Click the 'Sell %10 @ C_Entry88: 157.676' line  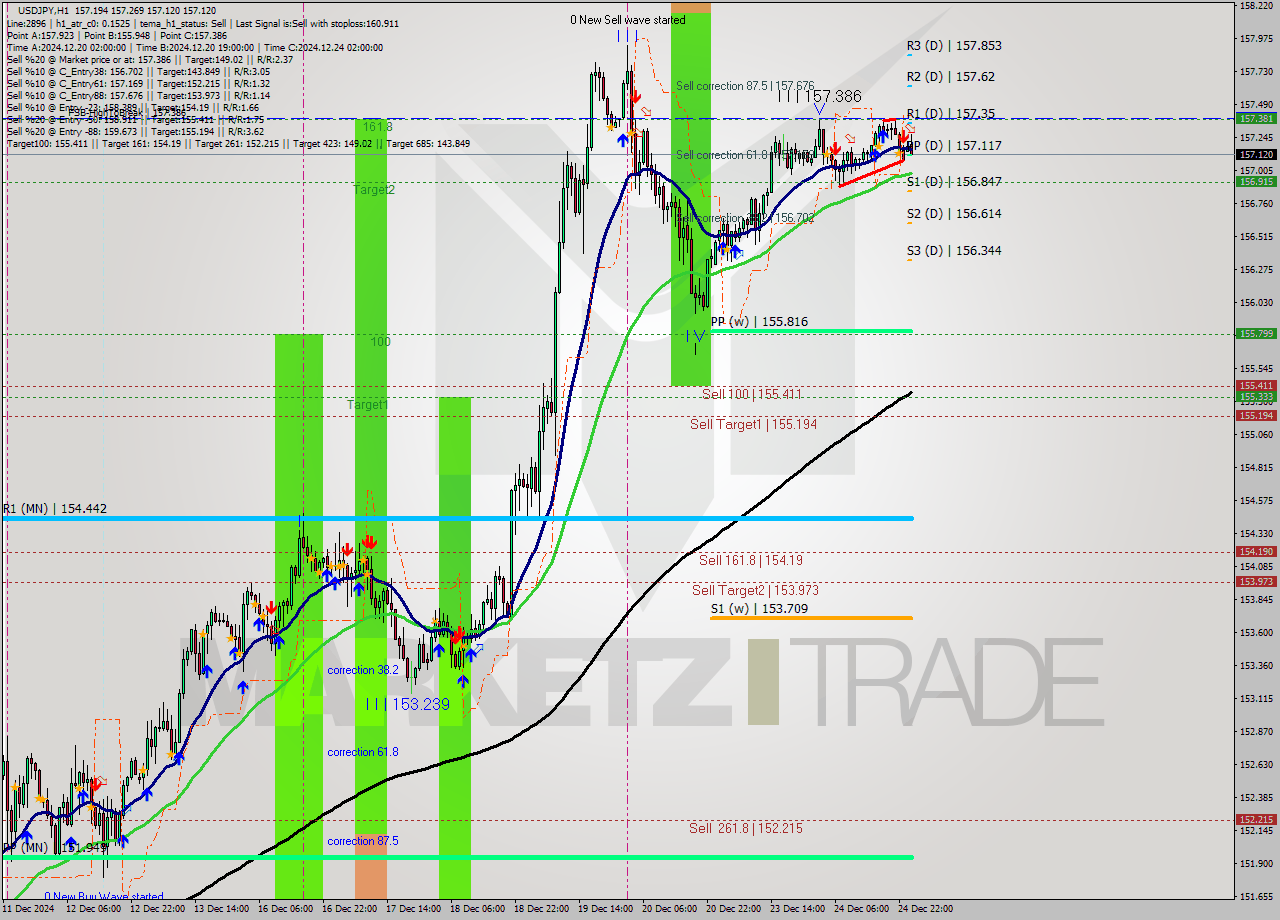(x=138, y=95)
